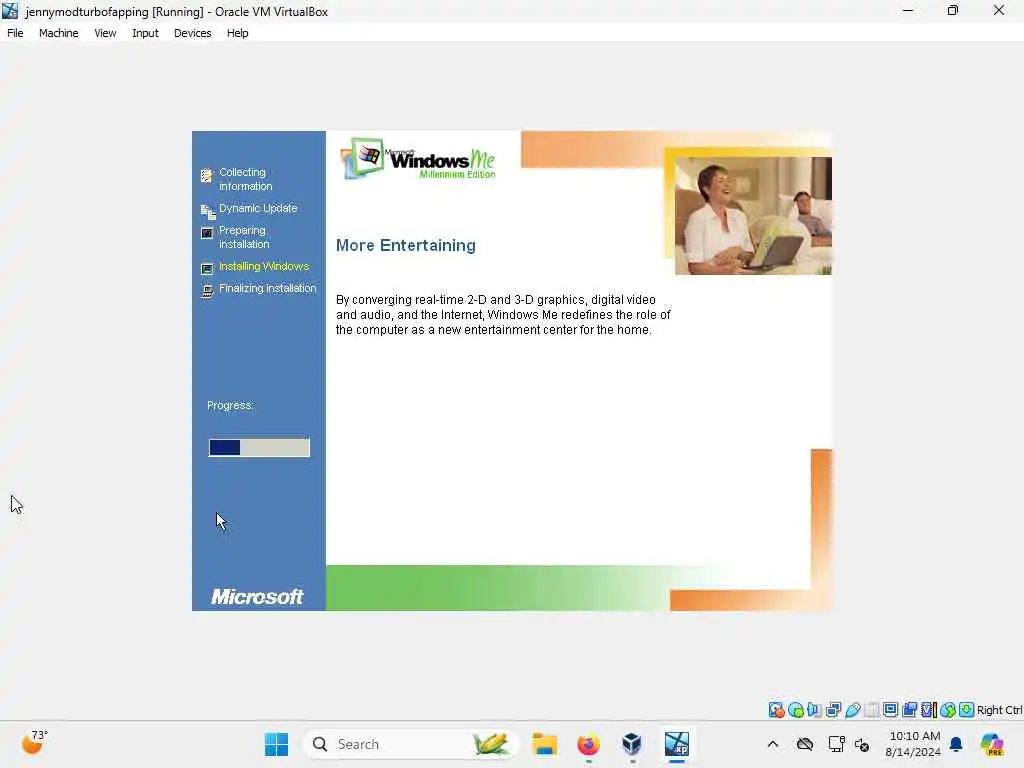This screenshot has width=1024, height=768.
Task: Click the Progress label
Action: 231,406
